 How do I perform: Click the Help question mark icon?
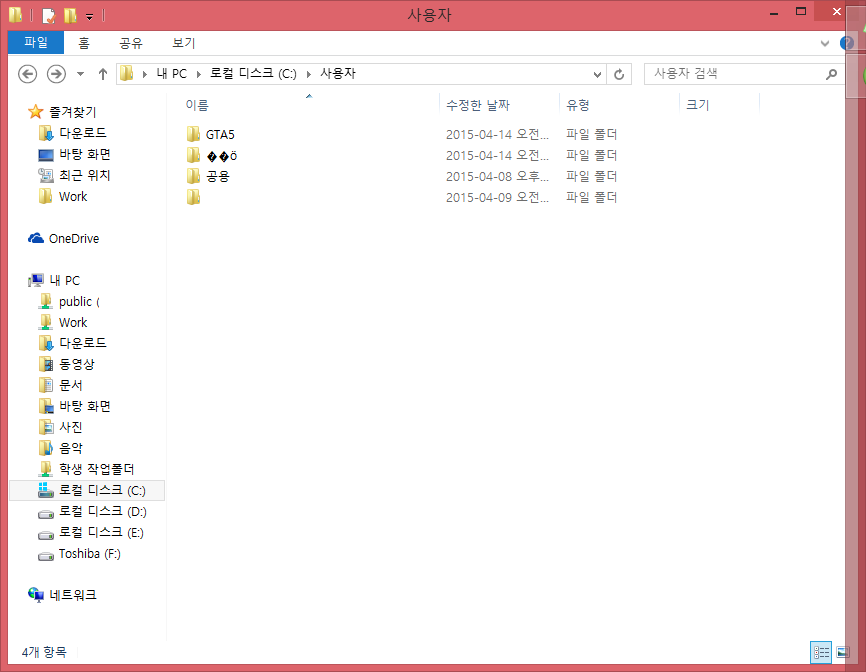pos(848,44)
